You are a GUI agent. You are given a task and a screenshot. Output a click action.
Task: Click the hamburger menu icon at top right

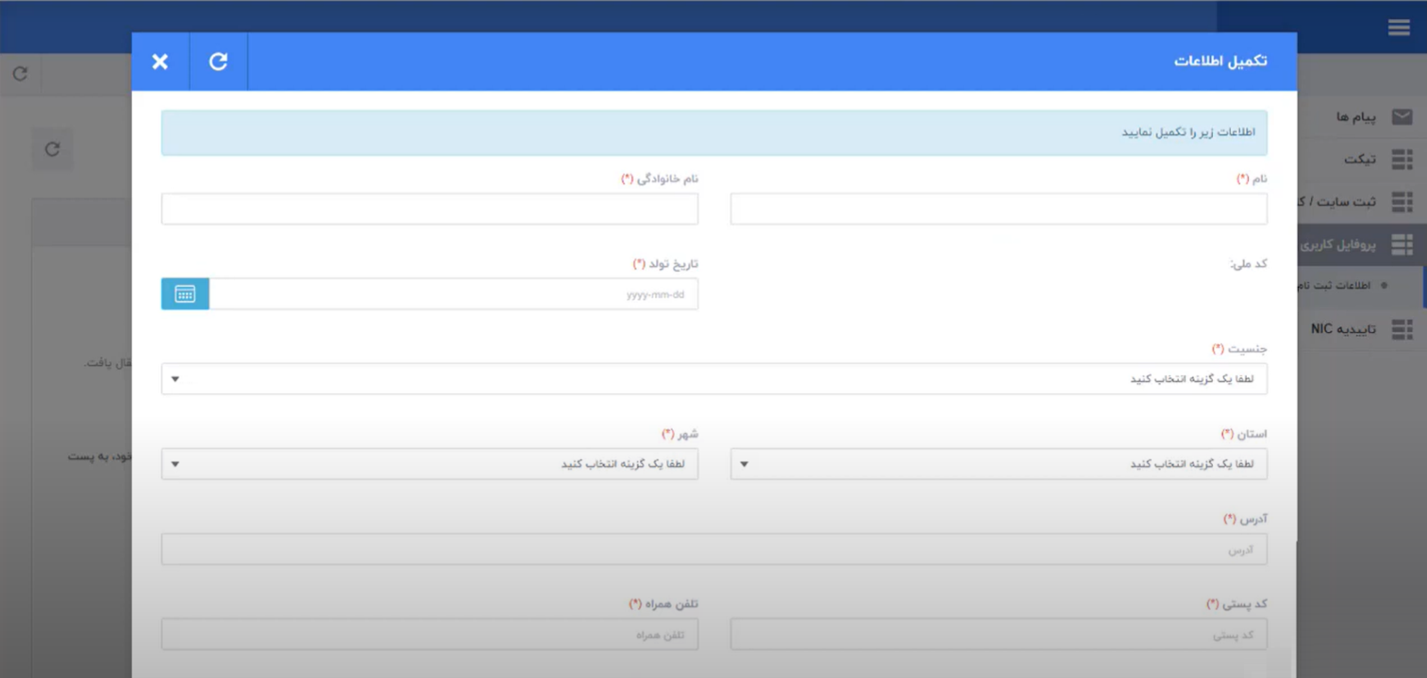1398,28
